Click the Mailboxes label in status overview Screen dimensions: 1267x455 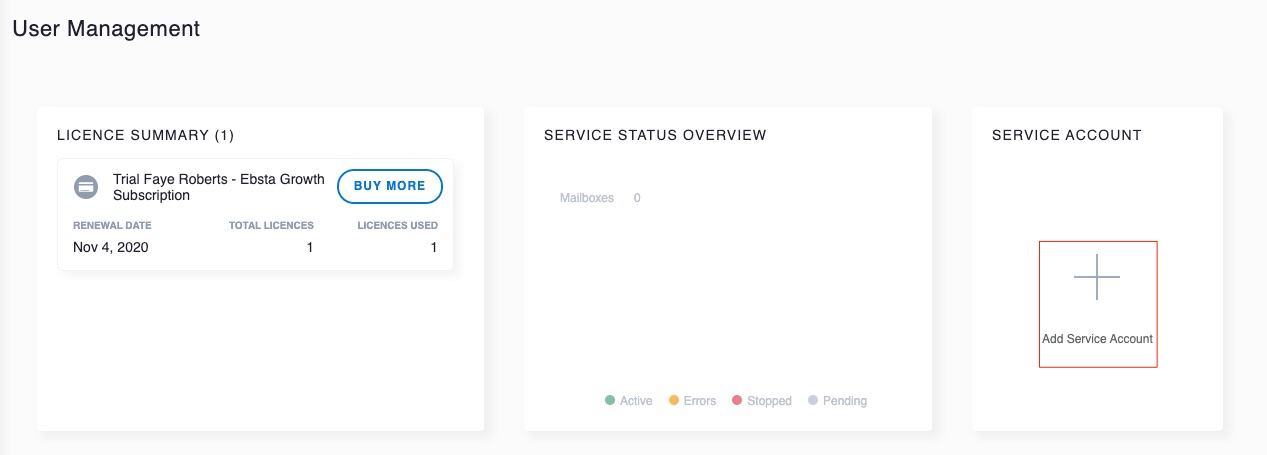pyautogui.click(x=586, y=198)
